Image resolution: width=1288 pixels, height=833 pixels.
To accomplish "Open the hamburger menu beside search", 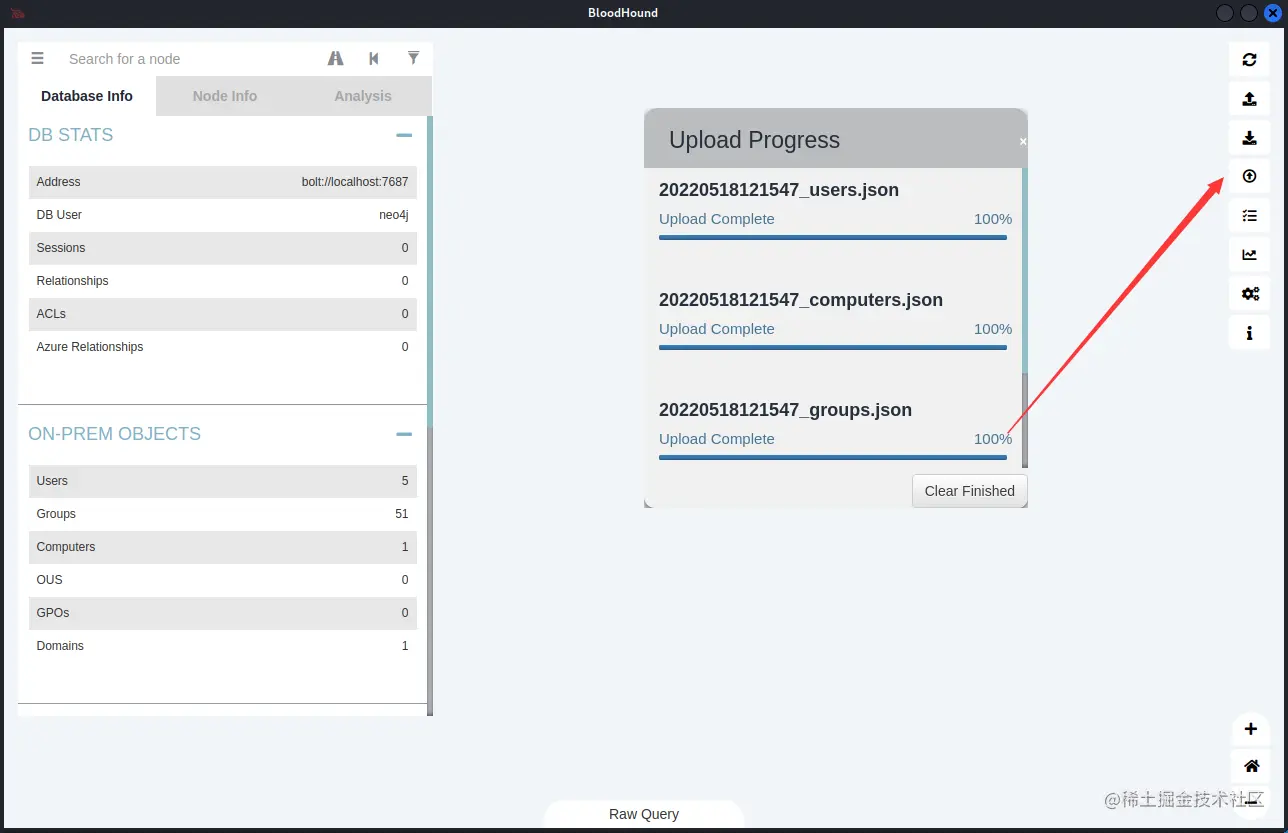I will coord(37,59).
